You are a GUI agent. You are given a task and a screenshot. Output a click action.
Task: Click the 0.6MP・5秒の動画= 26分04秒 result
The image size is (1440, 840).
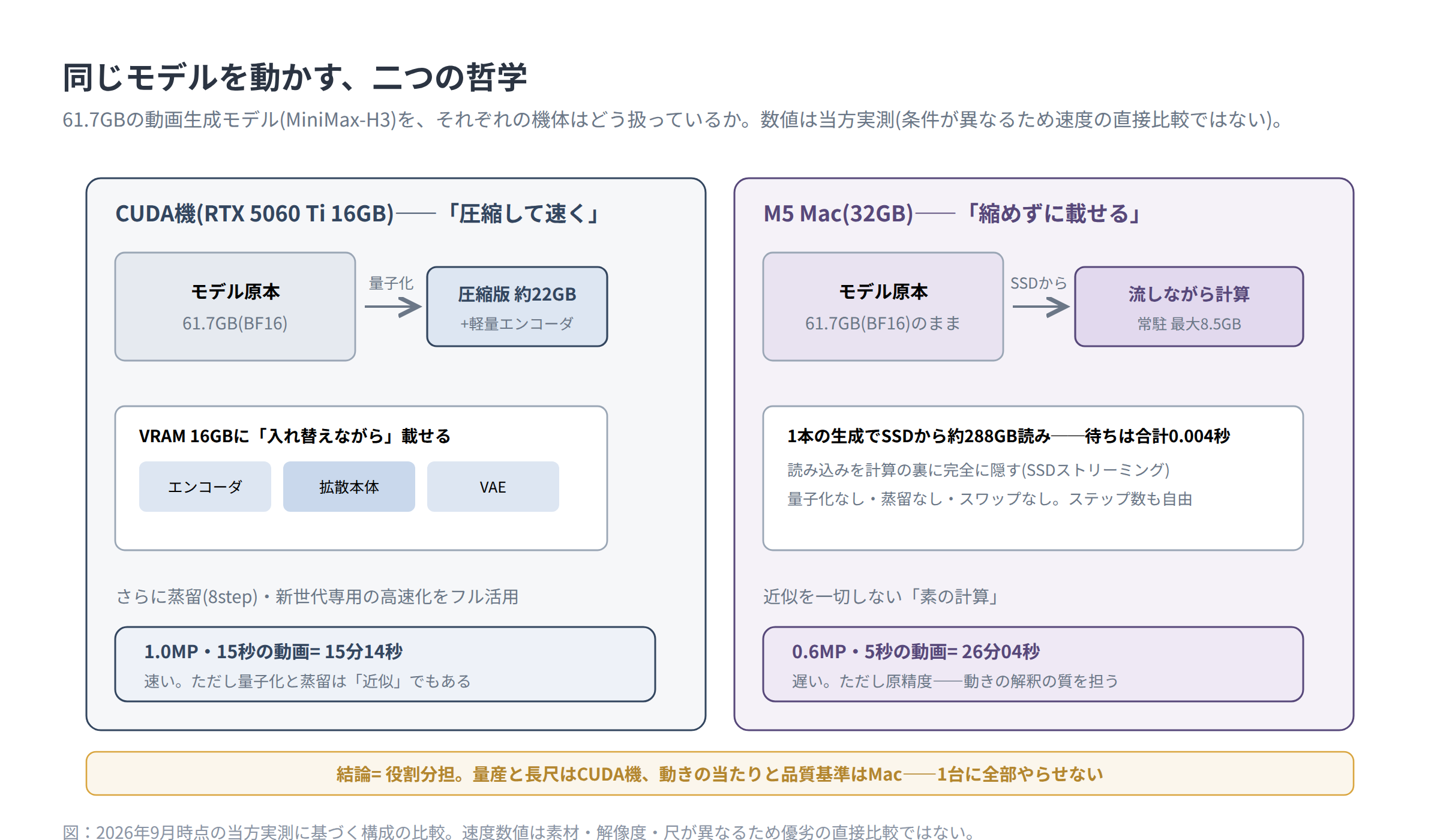pyautogui.click(x=916, y=652)
